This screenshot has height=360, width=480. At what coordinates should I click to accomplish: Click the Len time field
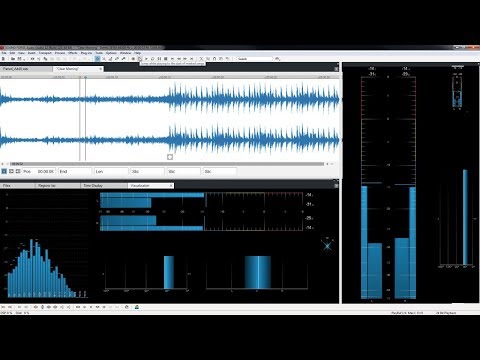click(111, 171)
